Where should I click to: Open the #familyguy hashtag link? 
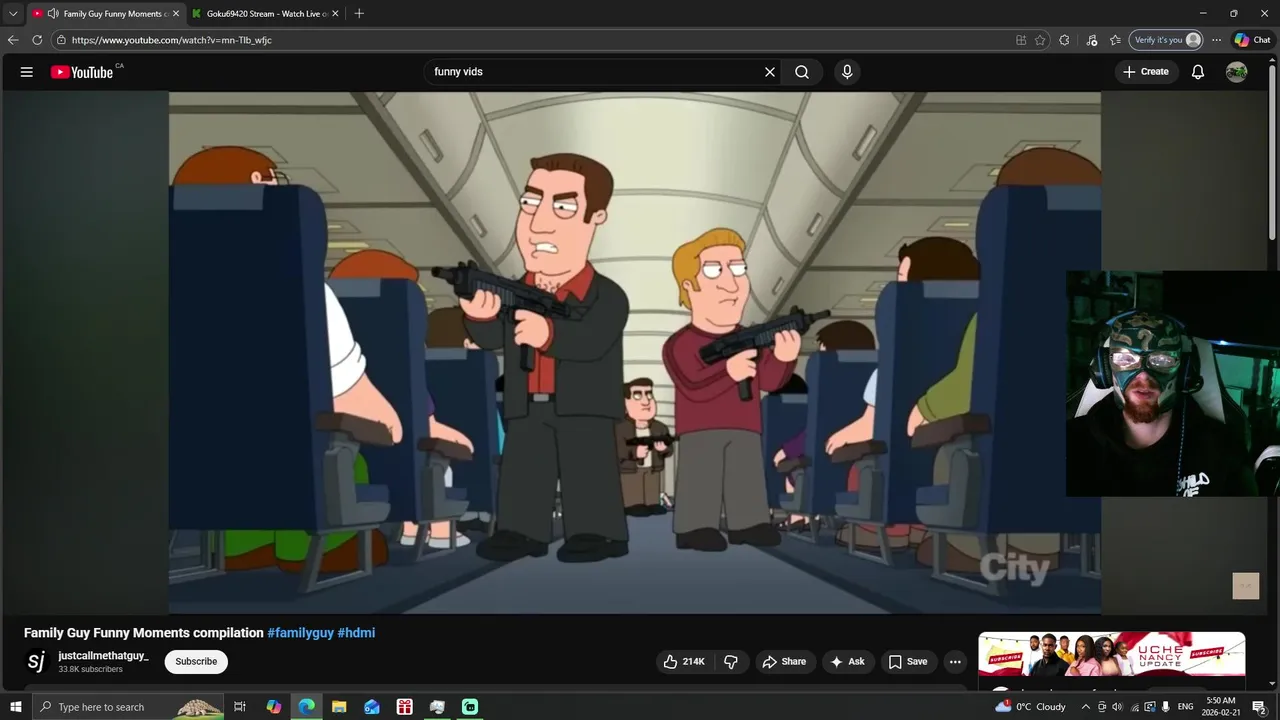tap(300, 633)
